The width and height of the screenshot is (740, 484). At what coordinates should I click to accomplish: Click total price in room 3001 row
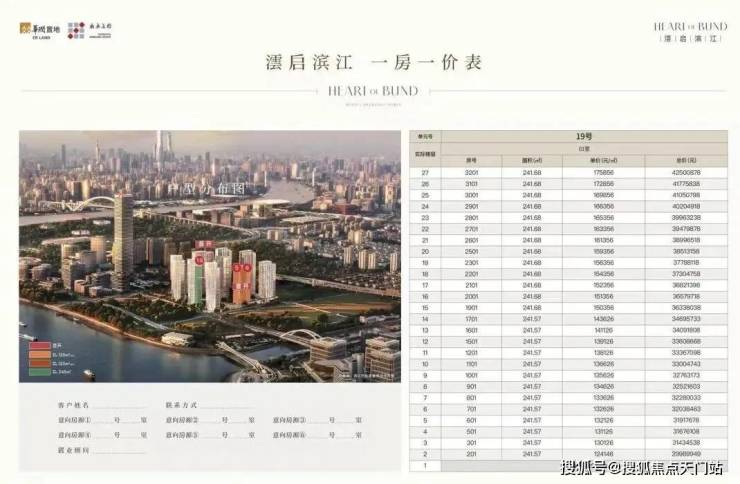tap(686, 195)
